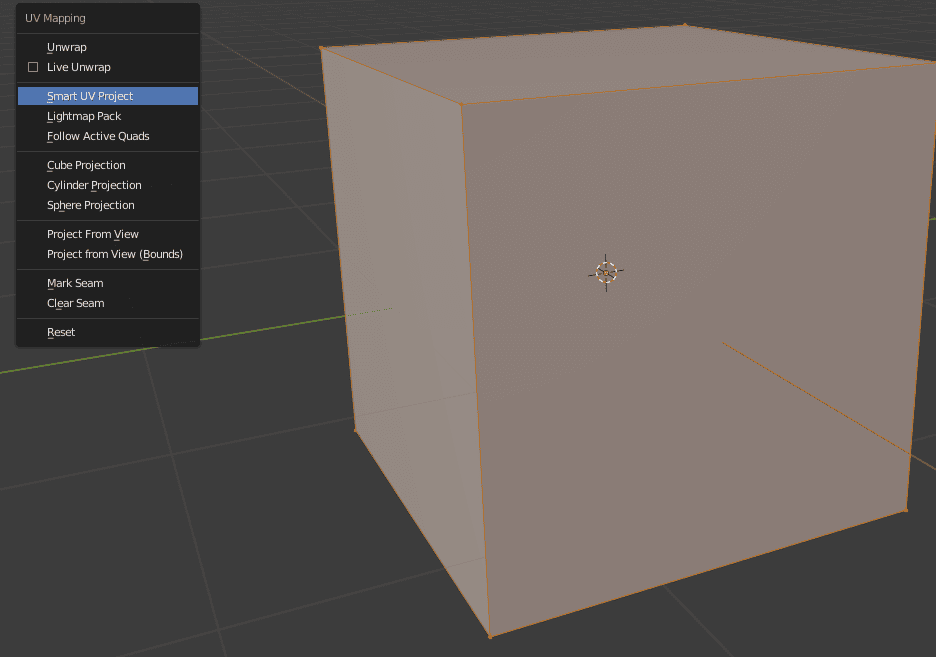Apply Cube Projection mapping

85,165
